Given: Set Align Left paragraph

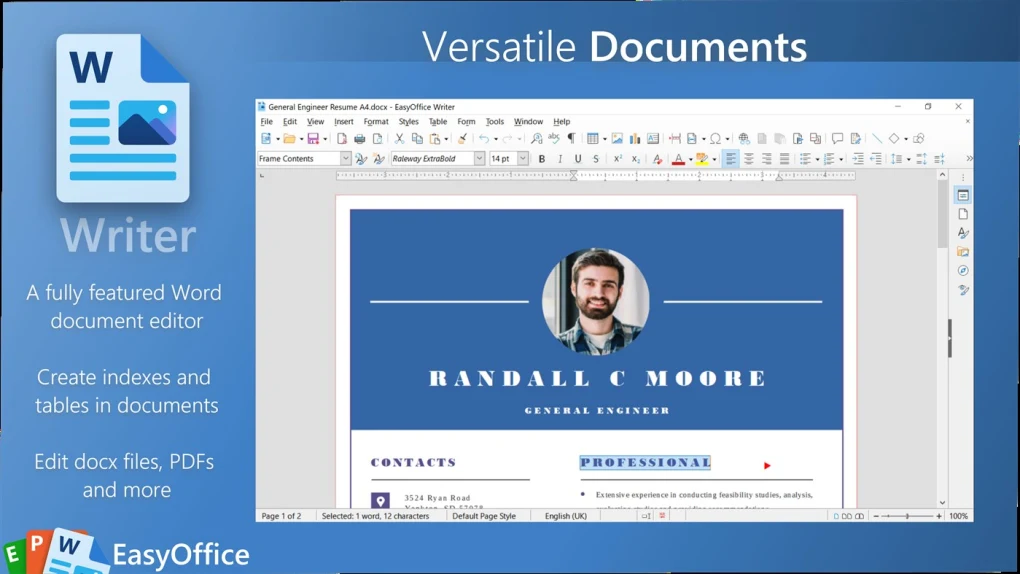Looking at the screenshot, I should click(731, 159).
